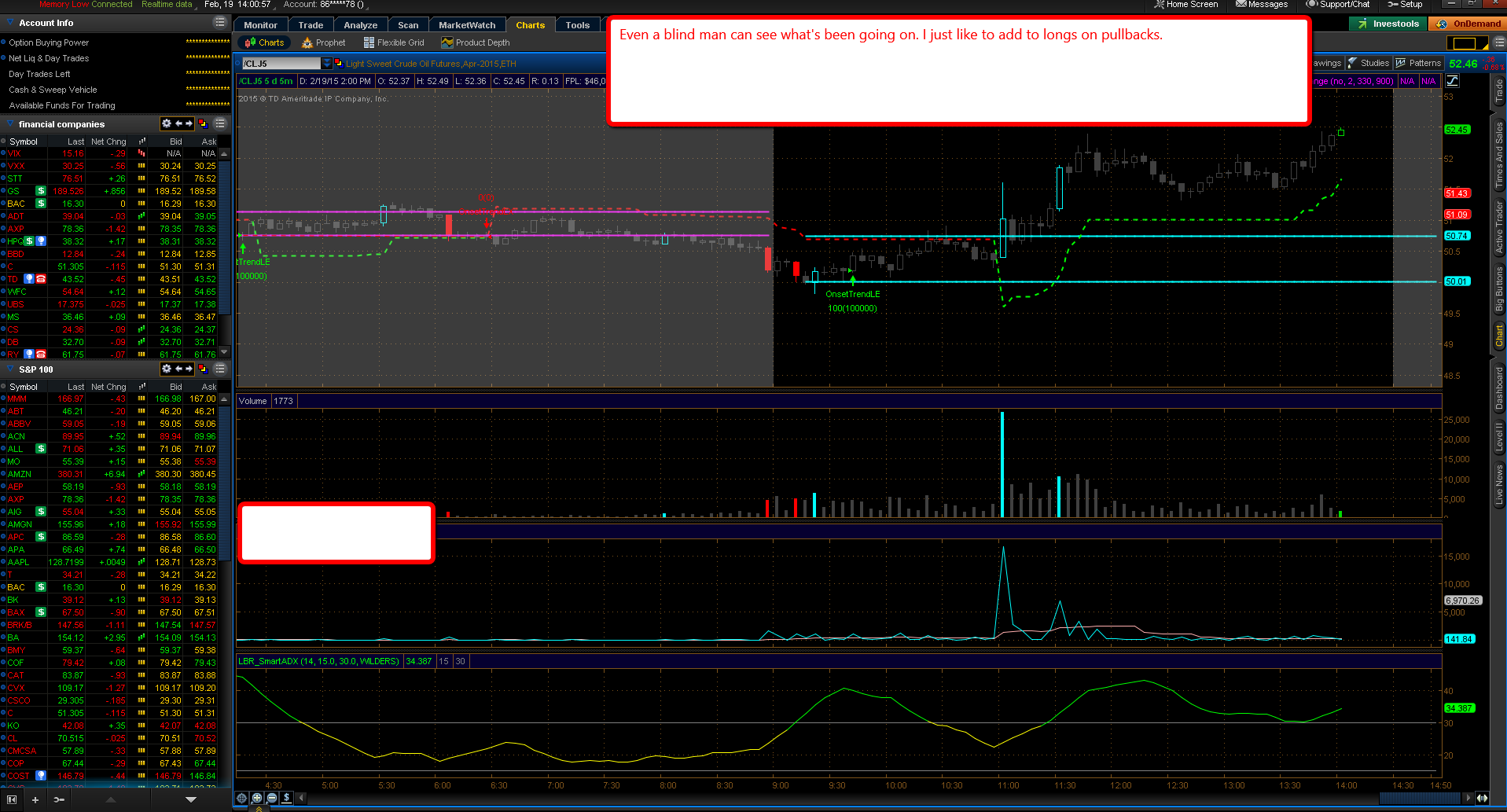1507x812 pixels.
Task: Collapse the Account Info section
Action: [10, 23]
